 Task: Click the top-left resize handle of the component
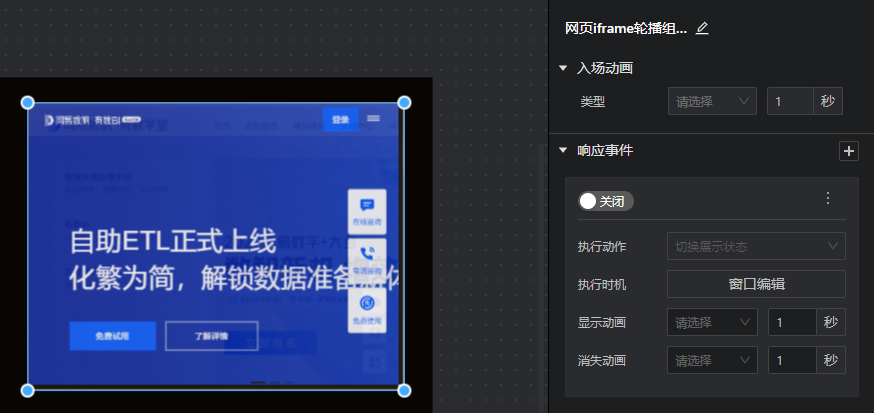pos(28,103)
